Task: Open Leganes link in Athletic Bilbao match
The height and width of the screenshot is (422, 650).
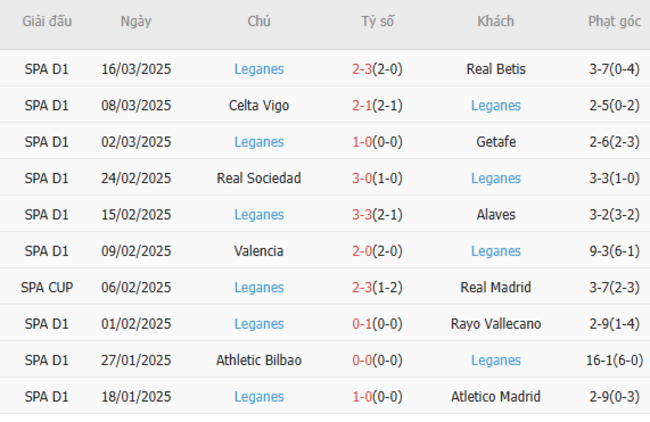Action: click(x=496, y=360)
